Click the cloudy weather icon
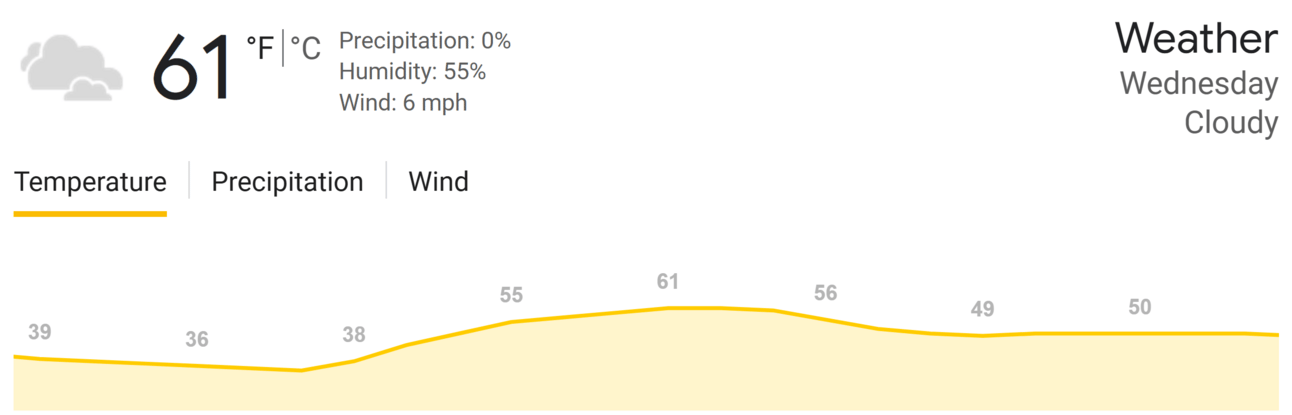 coord(71,67)
